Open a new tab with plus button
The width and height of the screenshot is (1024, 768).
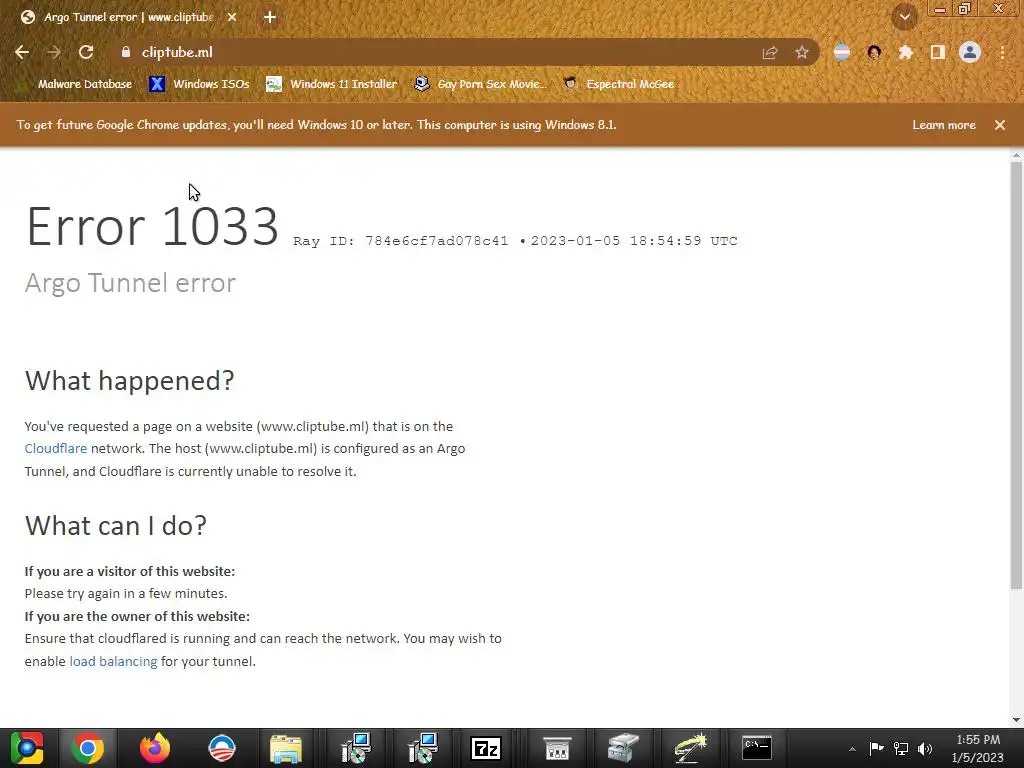click(270, 18)
